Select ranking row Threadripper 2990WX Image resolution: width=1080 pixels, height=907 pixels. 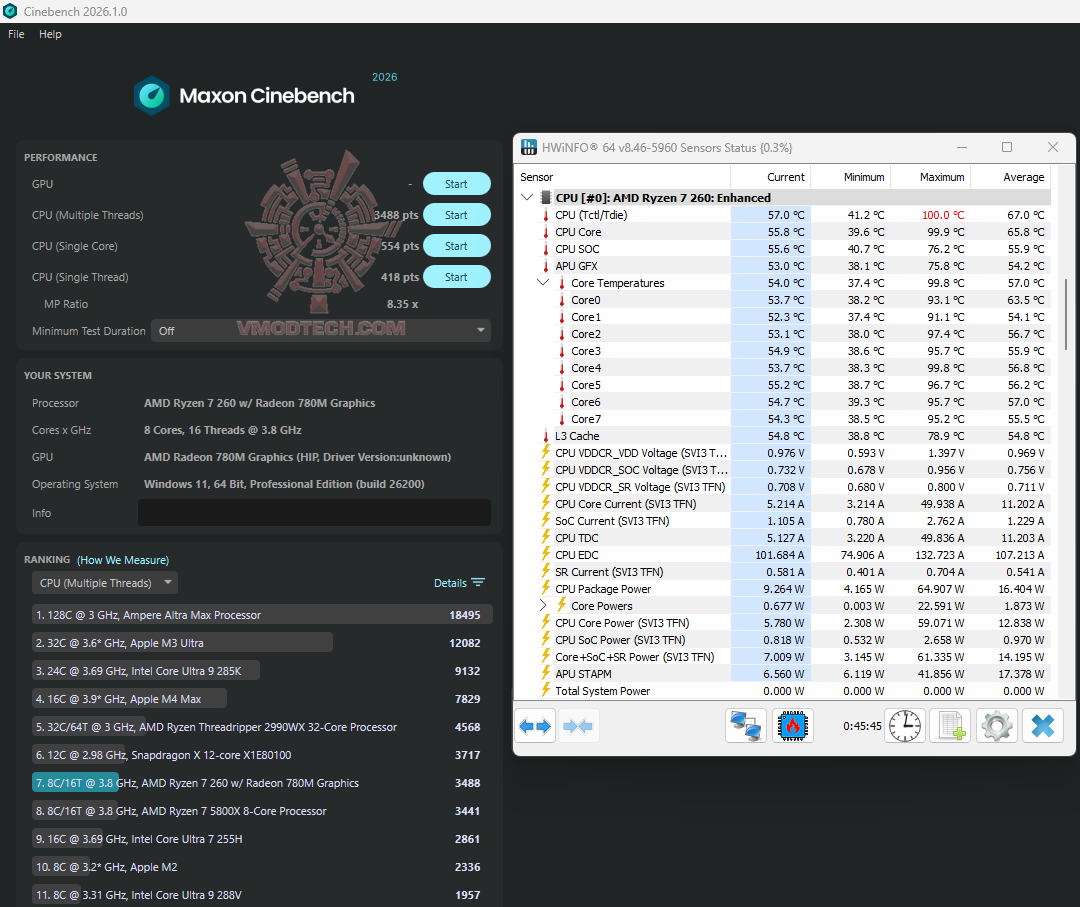coord(262,727)
